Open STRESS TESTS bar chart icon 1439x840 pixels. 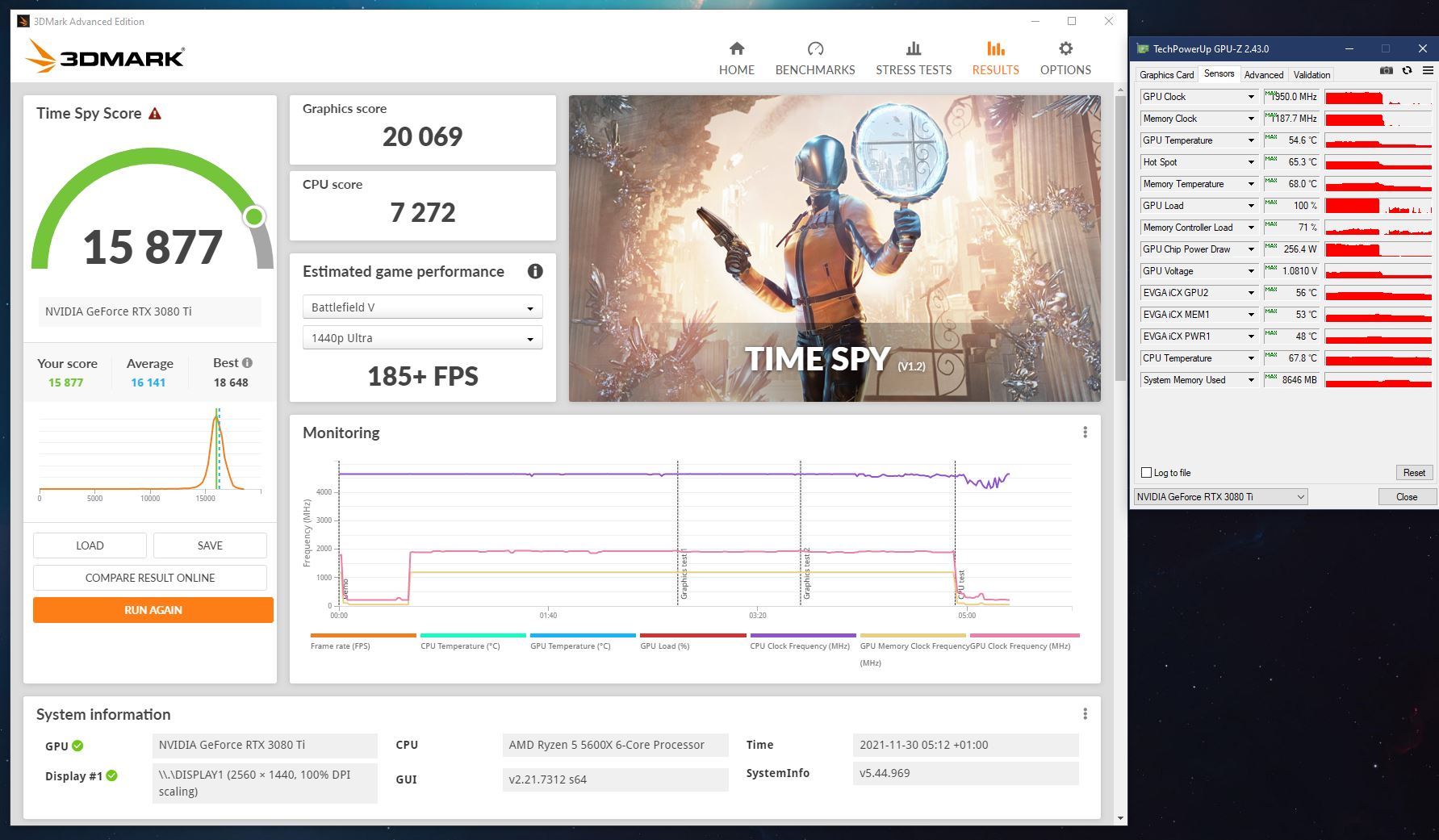pyautogui.click(x=914, y=48)
